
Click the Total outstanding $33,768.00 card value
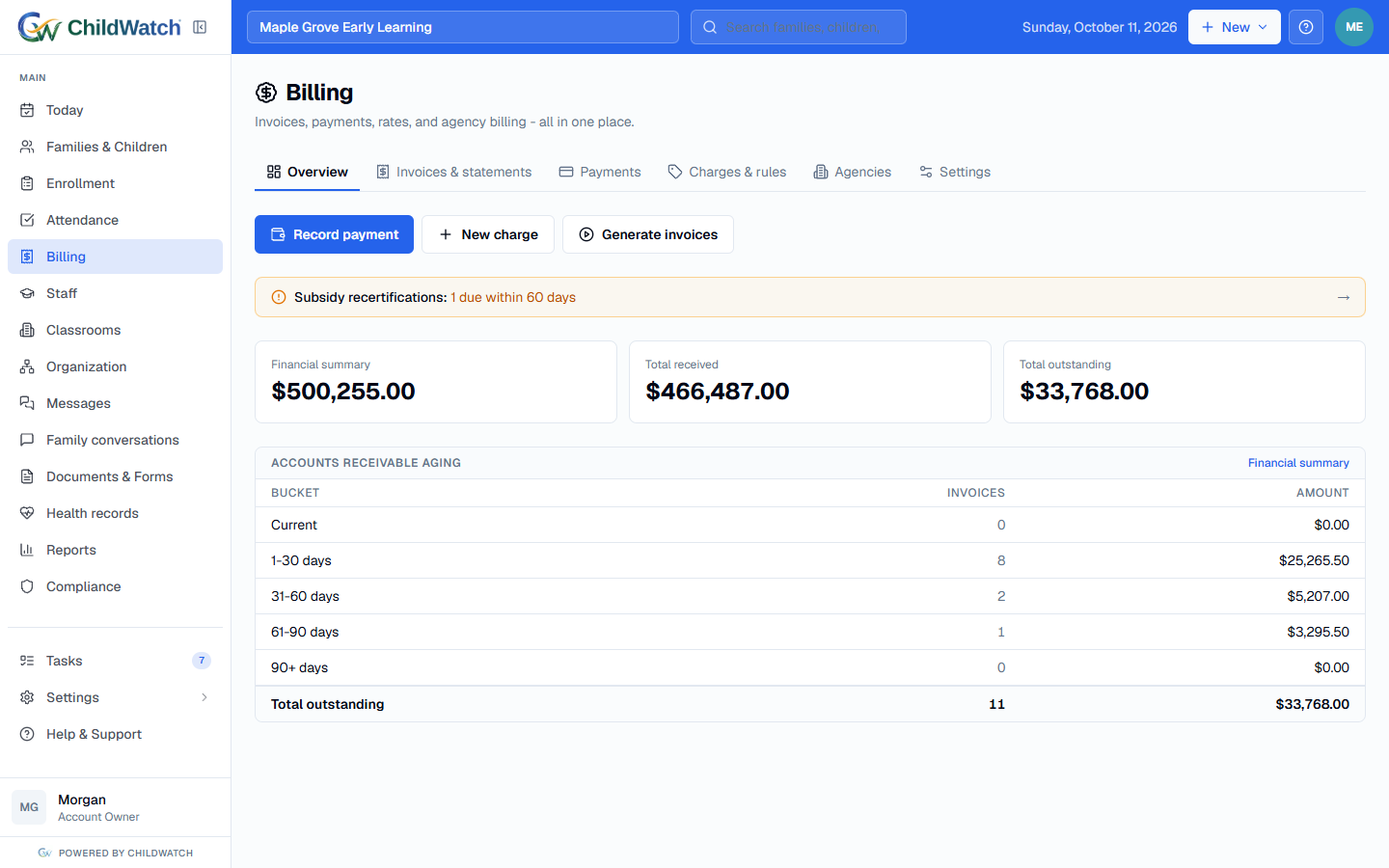click(x=1084, y=392)
